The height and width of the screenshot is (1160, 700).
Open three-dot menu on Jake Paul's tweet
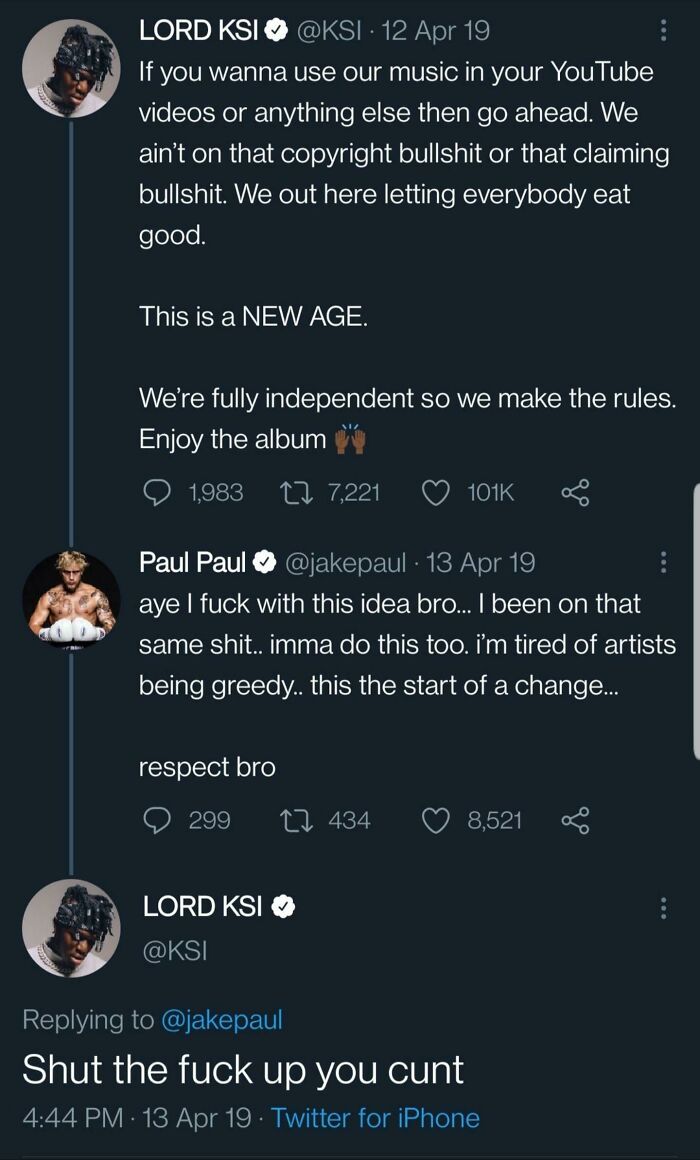click(664, 563)
